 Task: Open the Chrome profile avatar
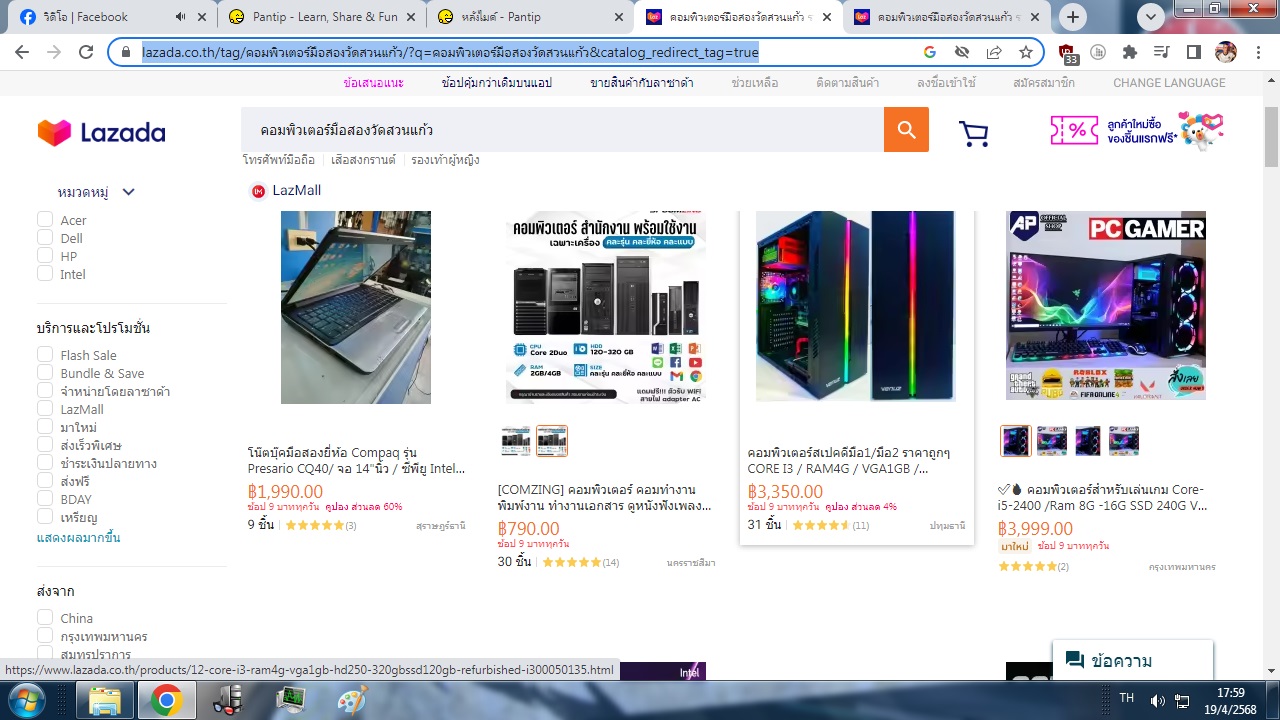pyautogui.click(x=1225, y=52)
